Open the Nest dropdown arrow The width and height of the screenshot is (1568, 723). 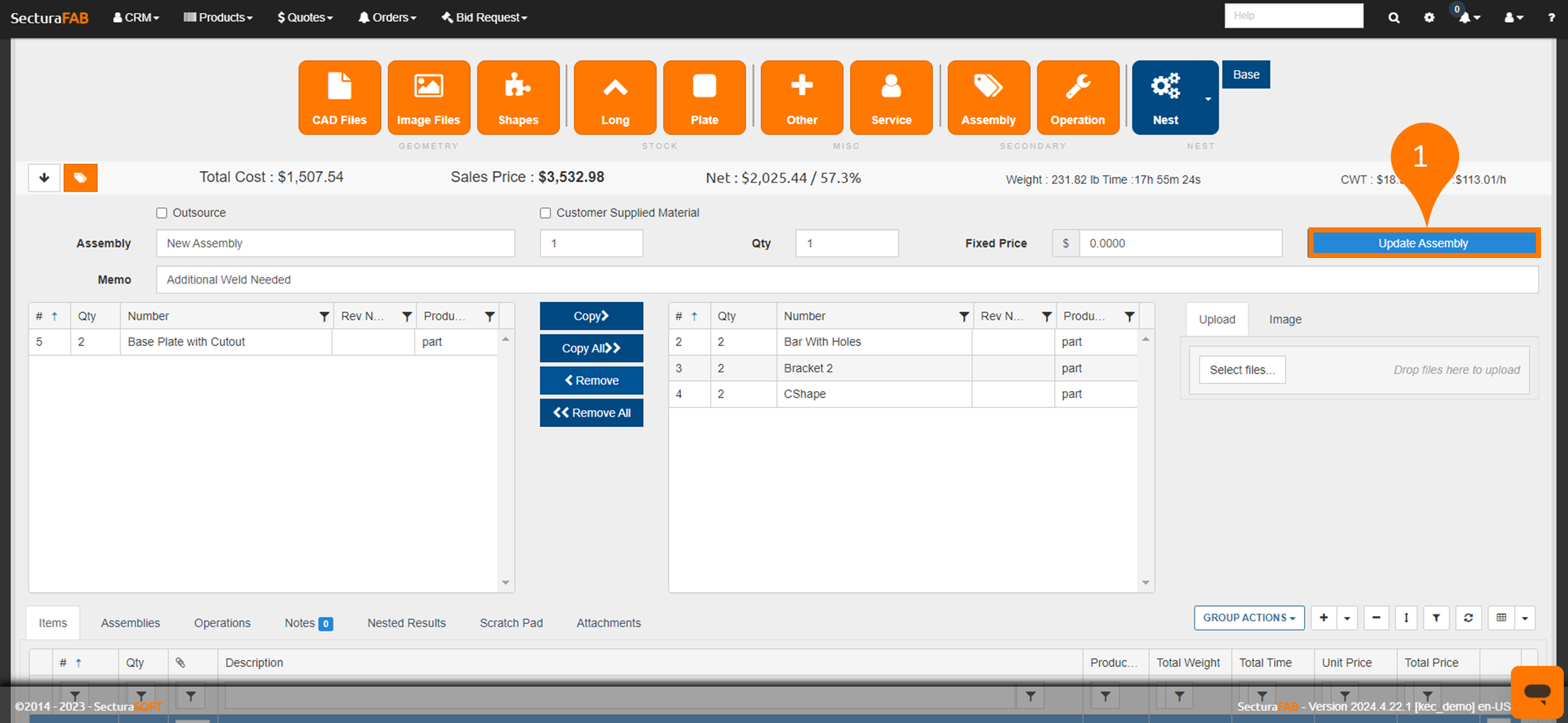point(1208,99)
